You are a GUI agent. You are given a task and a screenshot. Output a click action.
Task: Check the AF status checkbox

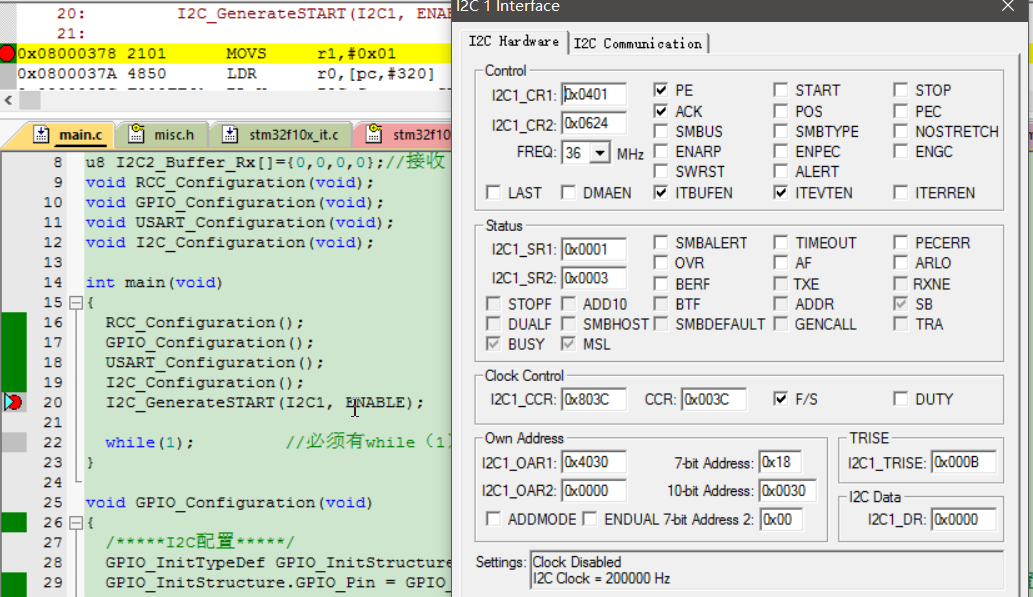click(781, 262)
